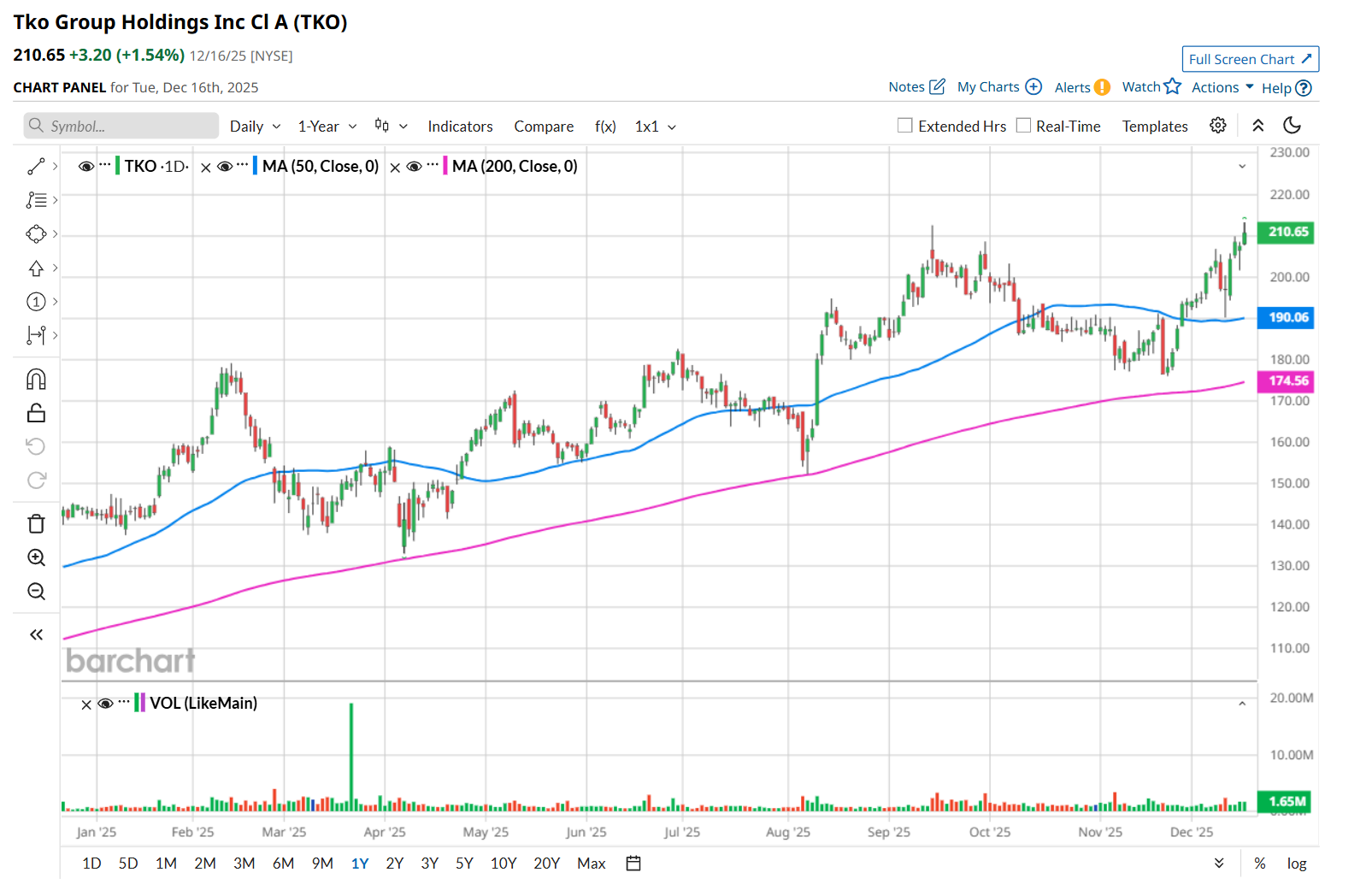The image size is (1372, 896).
Task: Click the trash delete drawings icon
Action: click(36, 523)
